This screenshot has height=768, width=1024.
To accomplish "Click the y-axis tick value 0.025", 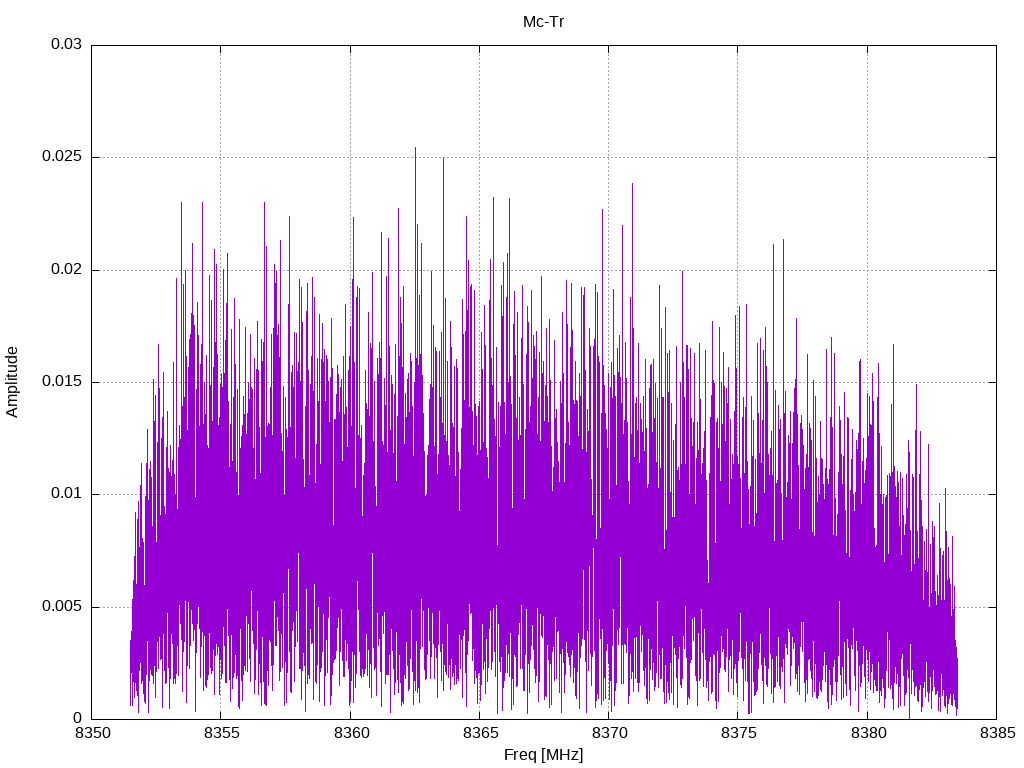I will tap(62, 157).
